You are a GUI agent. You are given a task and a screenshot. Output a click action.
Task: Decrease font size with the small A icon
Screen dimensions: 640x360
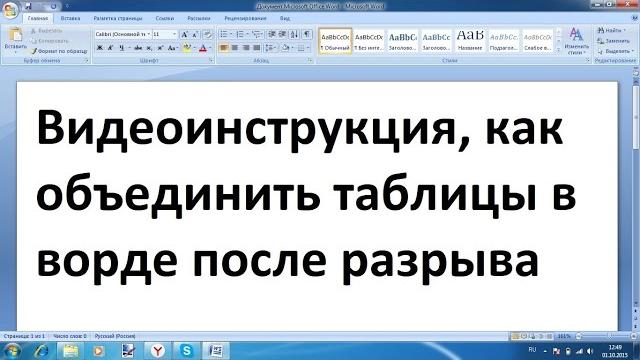coord(195,35)
